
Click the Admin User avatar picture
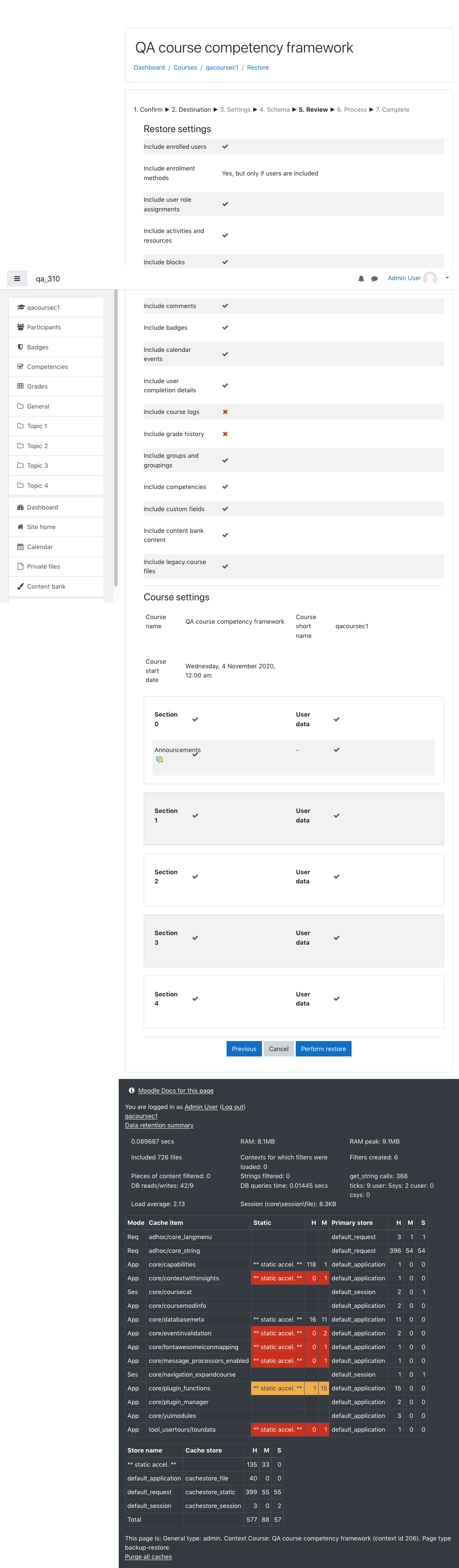point(430,278)
